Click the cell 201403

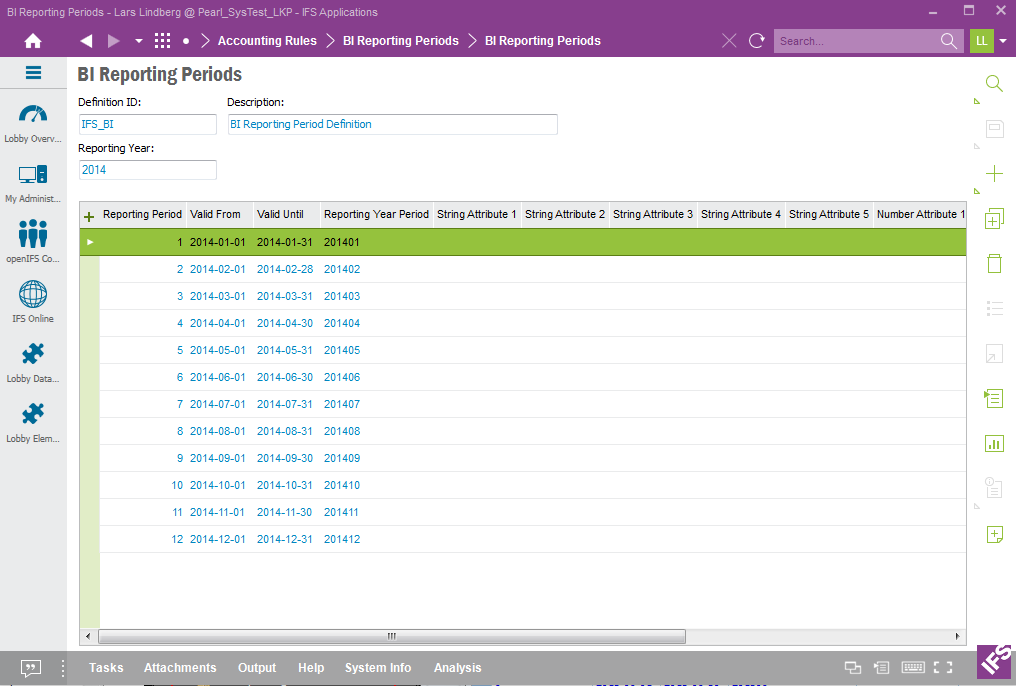tap(342, 297)
